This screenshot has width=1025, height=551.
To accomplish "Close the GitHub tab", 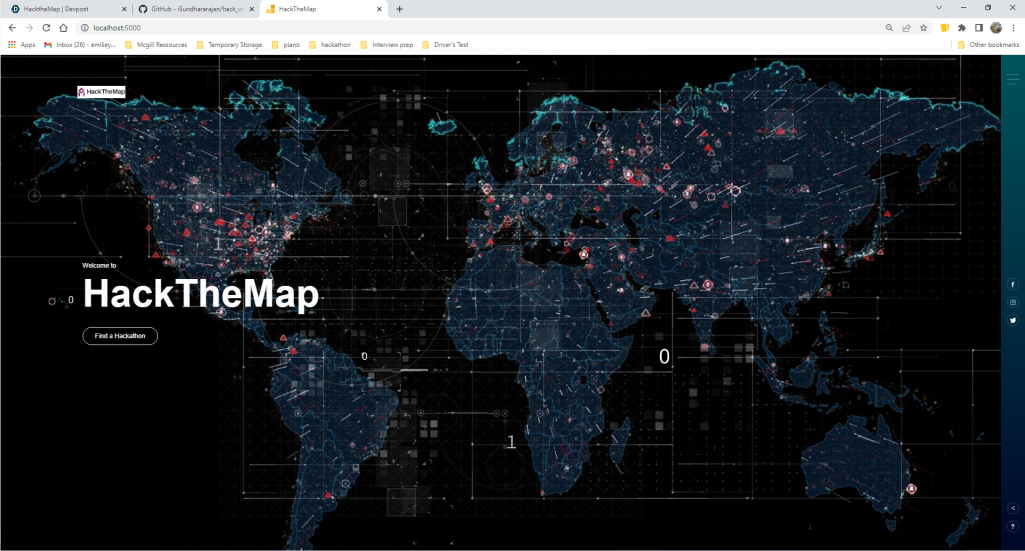I will 252,9.
